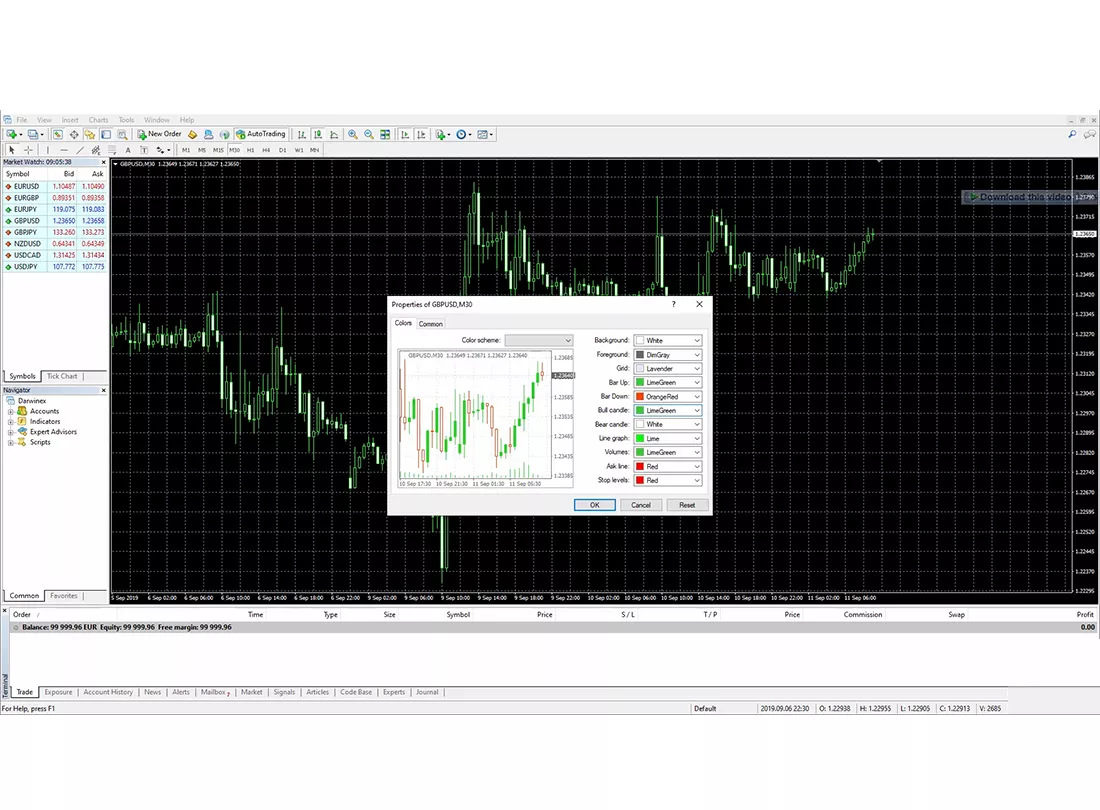
Task: Click the New Order toolbar button
Action: [x=159, y=135]
